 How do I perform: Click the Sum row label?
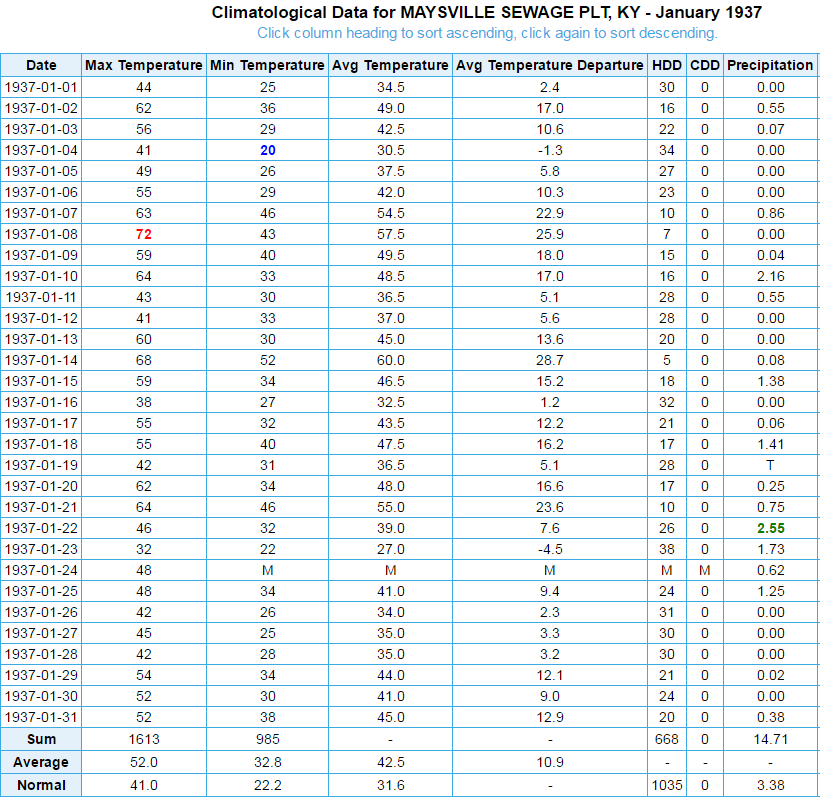[x=41, y=739]
